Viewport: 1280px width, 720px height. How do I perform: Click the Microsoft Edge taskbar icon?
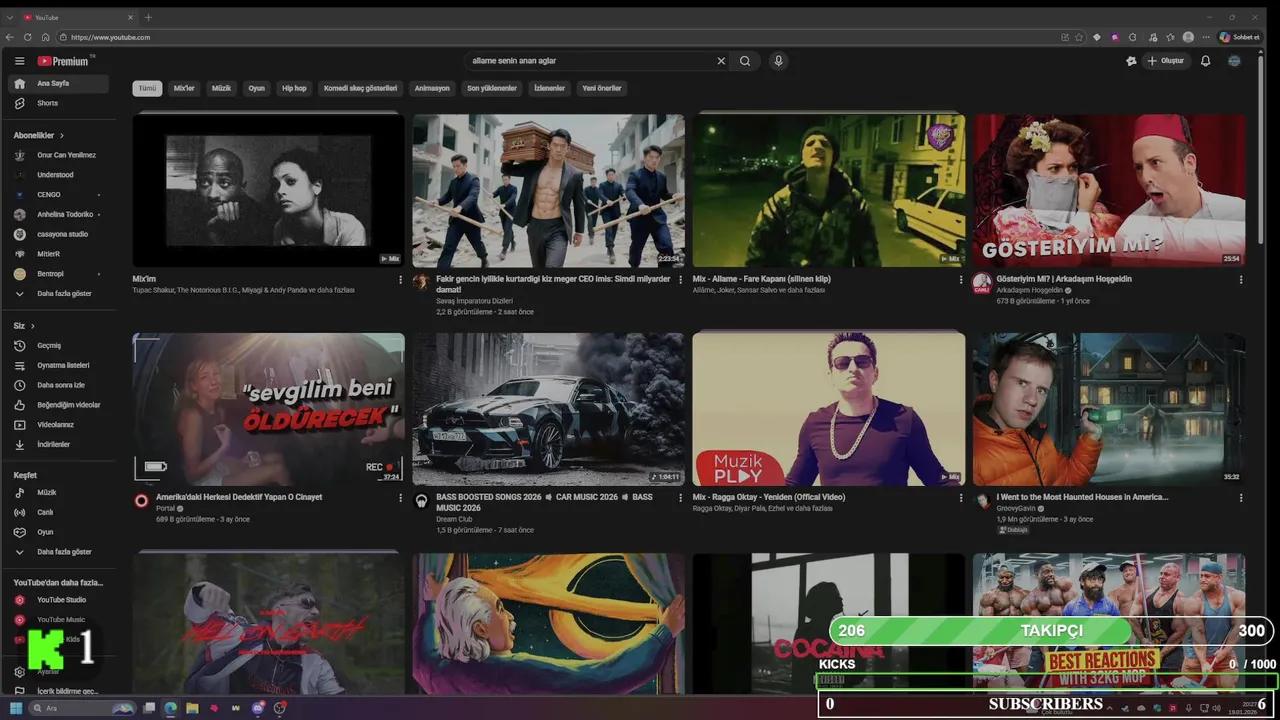coord(170,708)
